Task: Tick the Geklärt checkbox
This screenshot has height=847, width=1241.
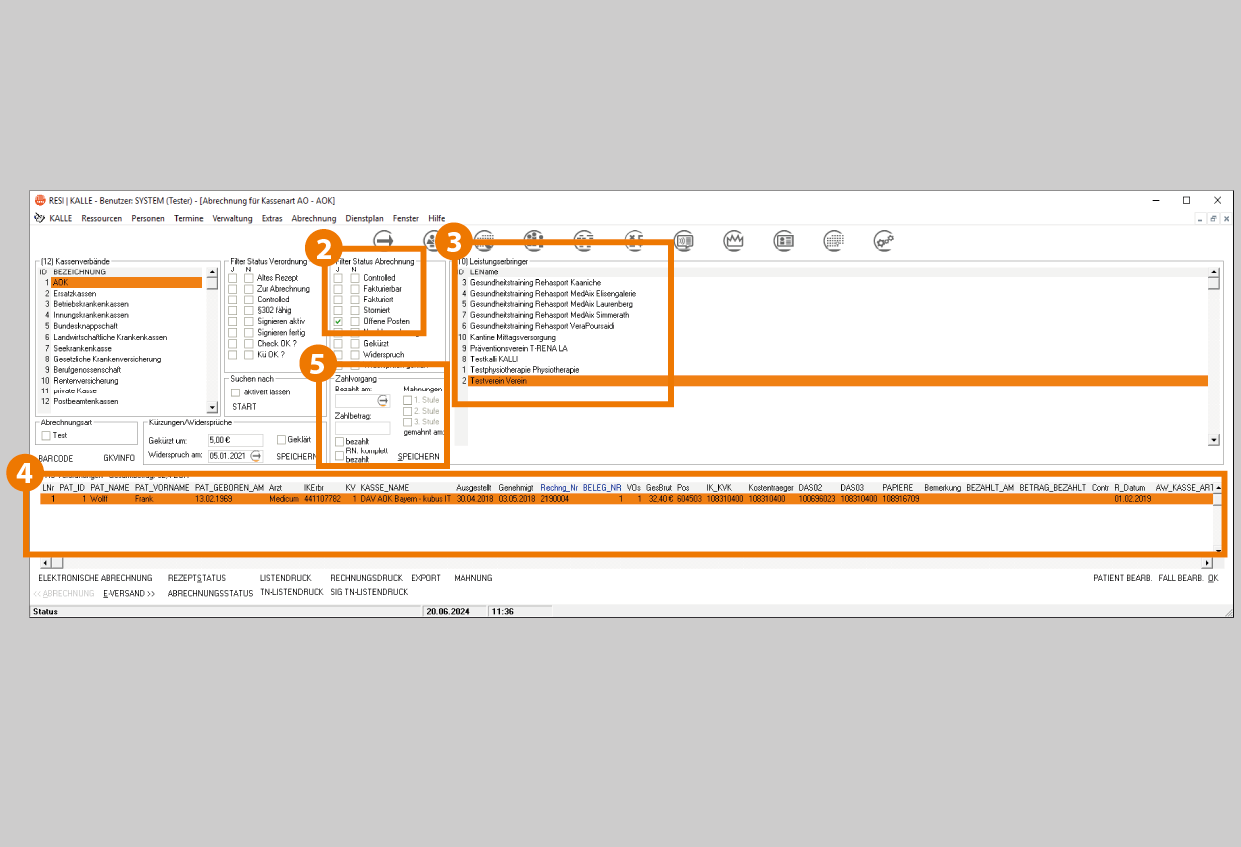Action: point(281,439)
